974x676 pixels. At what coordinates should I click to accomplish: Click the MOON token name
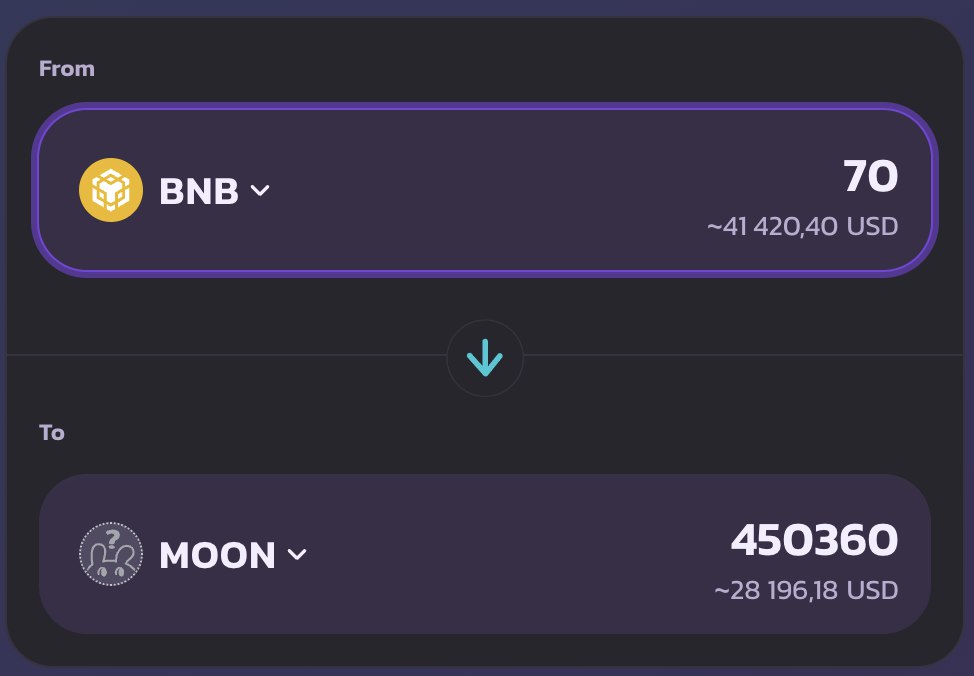[217, 555]
